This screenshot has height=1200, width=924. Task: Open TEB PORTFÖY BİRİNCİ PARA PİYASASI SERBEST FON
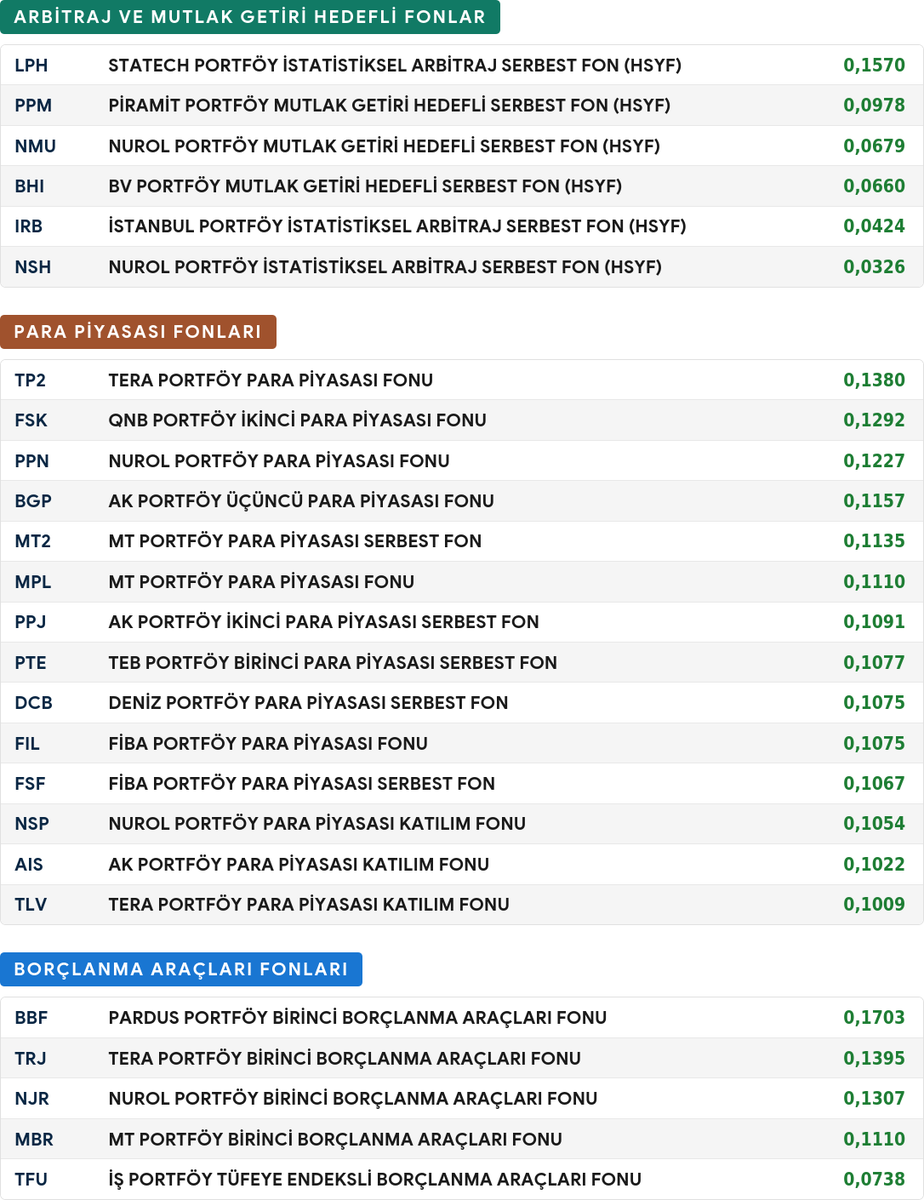tap(333, 663)
